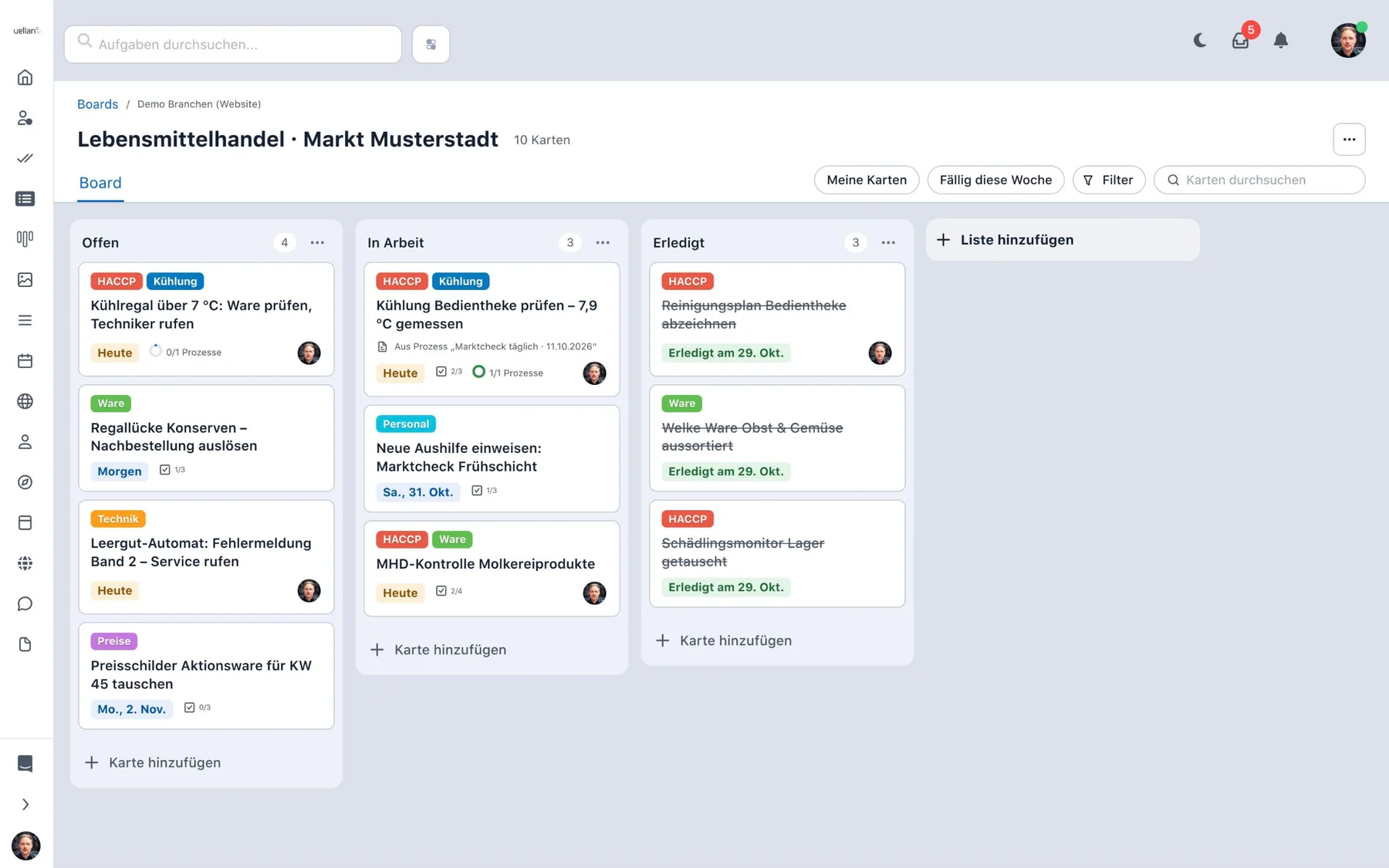Go to the Boards breadcrumb link
The height and width of the screenshot is (868, 1389).
(97, 104)
